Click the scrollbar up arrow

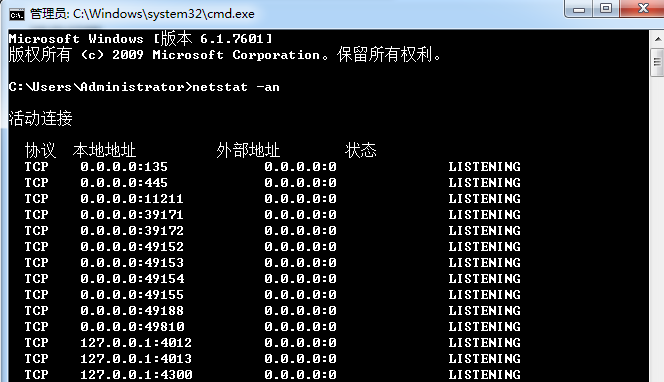pos(658,39)
